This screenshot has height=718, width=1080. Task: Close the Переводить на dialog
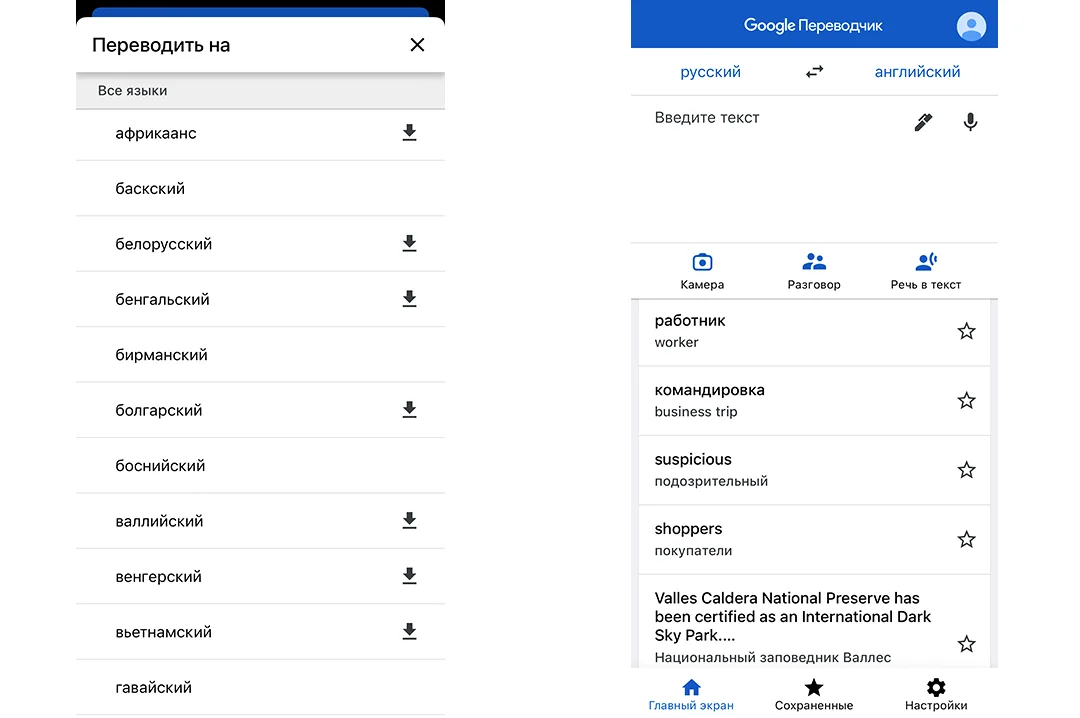(x=417, y=45)
